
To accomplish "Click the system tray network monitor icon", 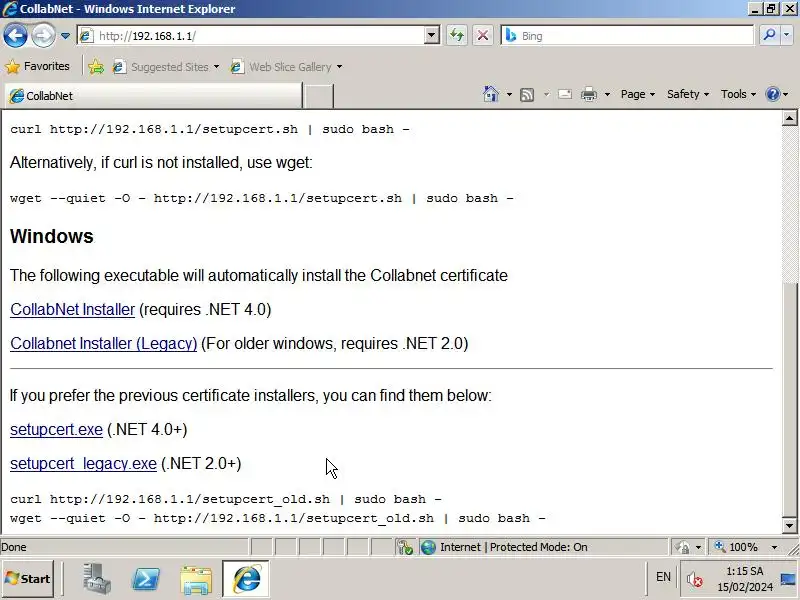I will pos(787,579).
